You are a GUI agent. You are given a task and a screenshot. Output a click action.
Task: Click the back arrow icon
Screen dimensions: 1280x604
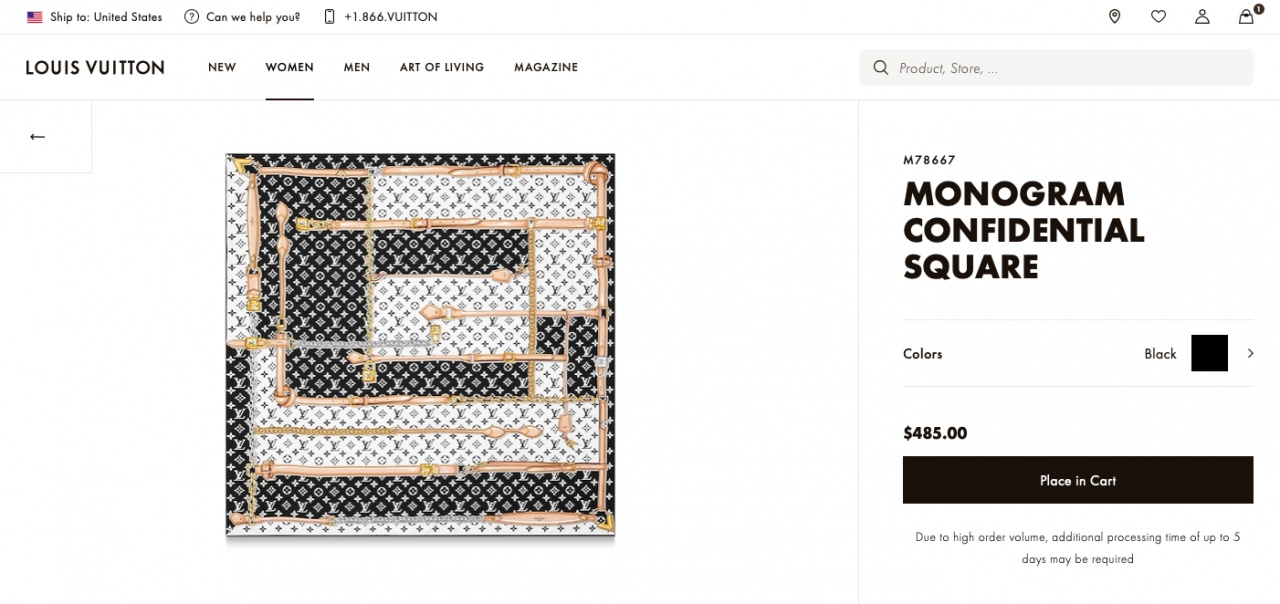pos(38,137)
